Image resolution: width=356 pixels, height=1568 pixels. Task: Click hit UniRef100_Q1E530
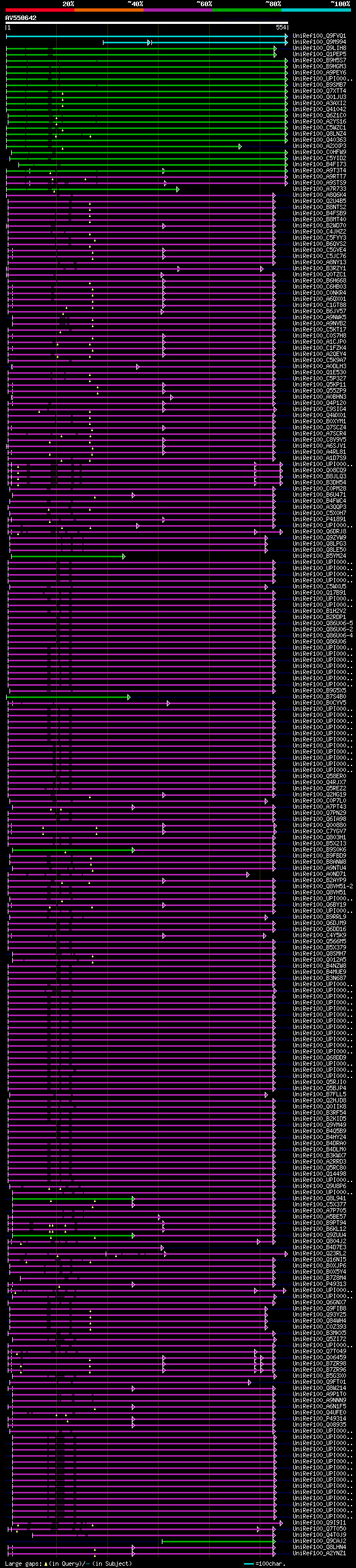(x=319, y=373)
